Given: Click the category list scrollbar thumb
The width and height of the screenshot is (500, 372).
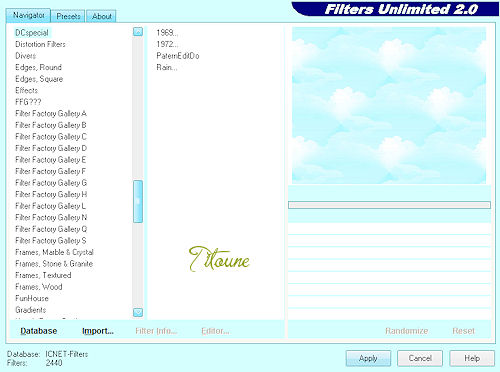Looking at the screenshot, I should [x=138, y=201].
